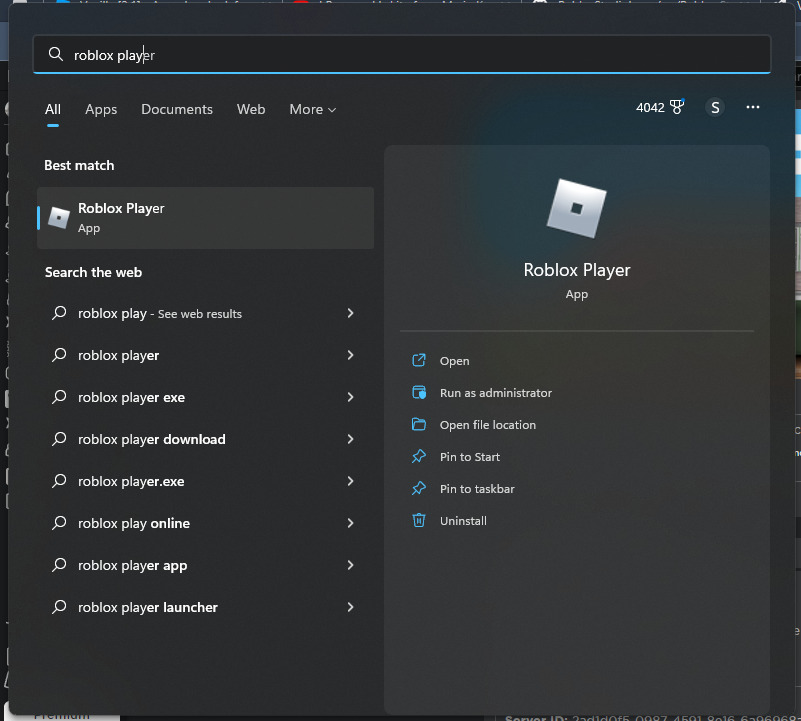
Task: Open the 4042 rewards points trophy icon
Action: pyautogui.click(x=677, y=107)
